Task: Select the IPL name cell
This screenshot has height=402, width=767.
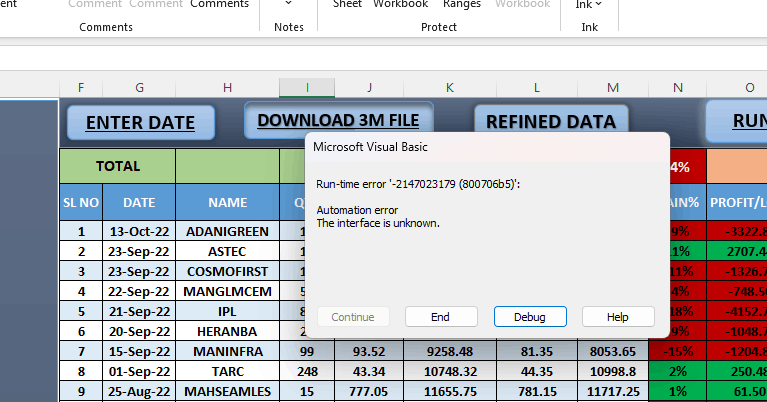Action: coord(227,312)
